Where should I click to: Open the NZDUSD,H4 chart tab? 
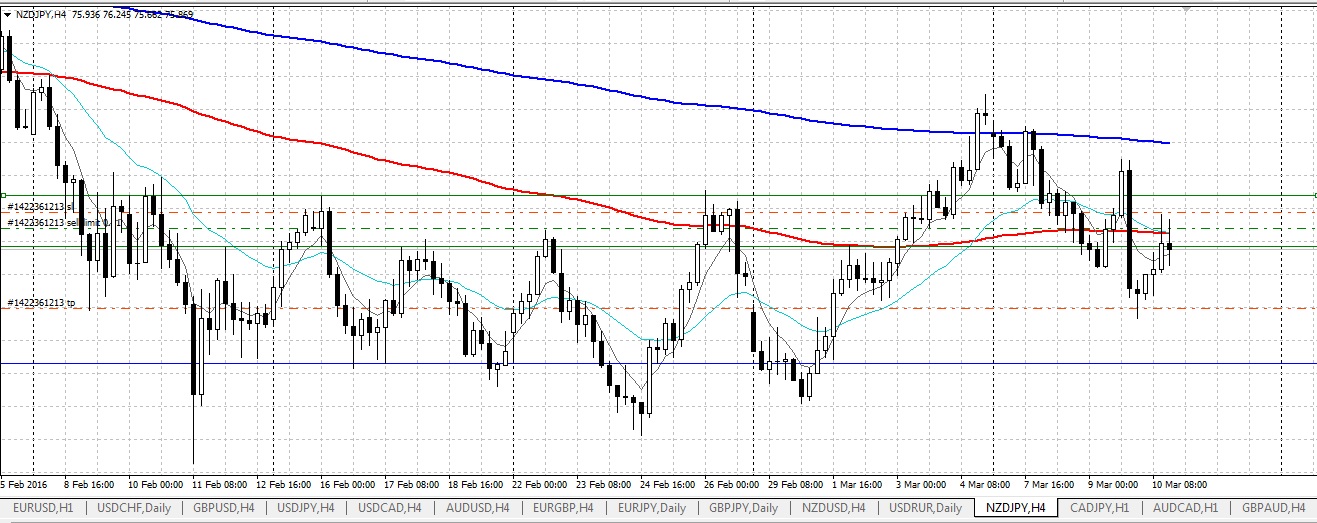[832, 508]
